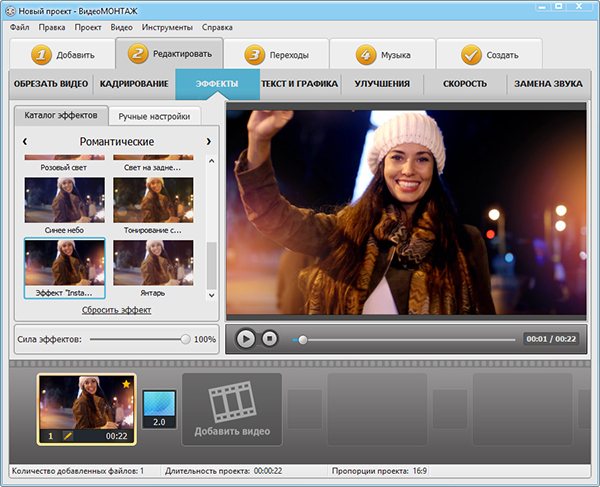Click Сбросить эффект link
Image resolution: width=600 pixels, height=487 pixels.
coord(116,310)
